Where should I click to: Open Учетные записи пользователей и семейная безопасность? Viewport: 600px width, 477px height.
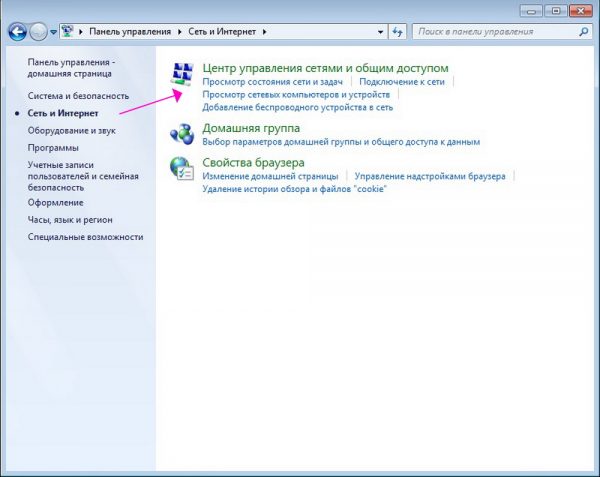83,176
